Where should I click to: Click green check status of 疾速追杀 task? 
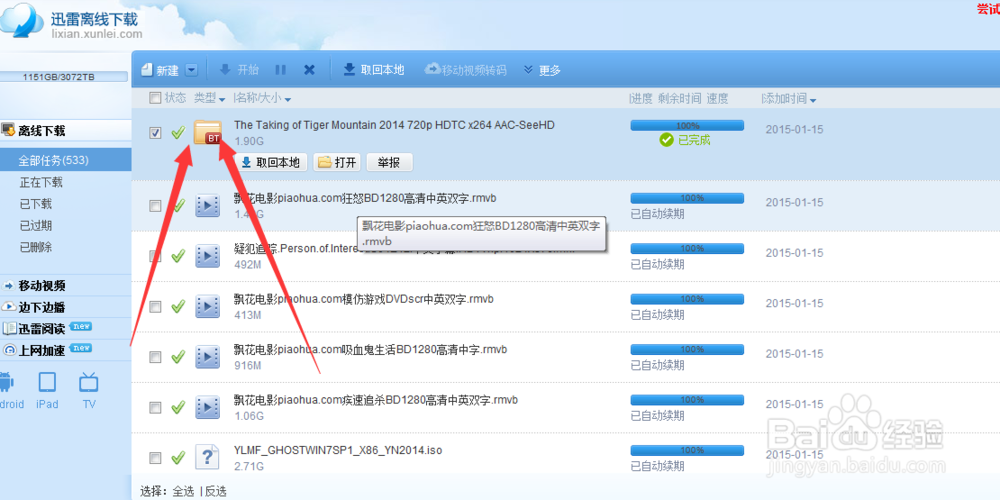click(179, 406)
